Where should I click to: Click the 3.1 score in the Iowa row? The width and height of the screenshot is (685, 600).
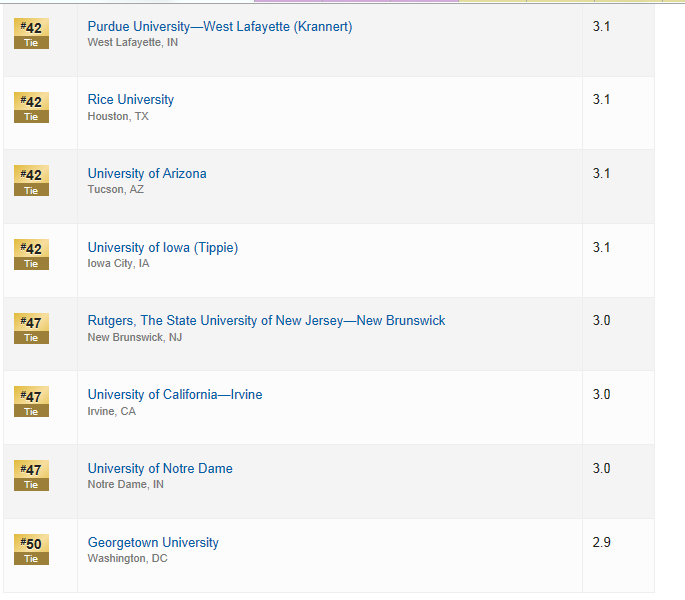[601, 248]
